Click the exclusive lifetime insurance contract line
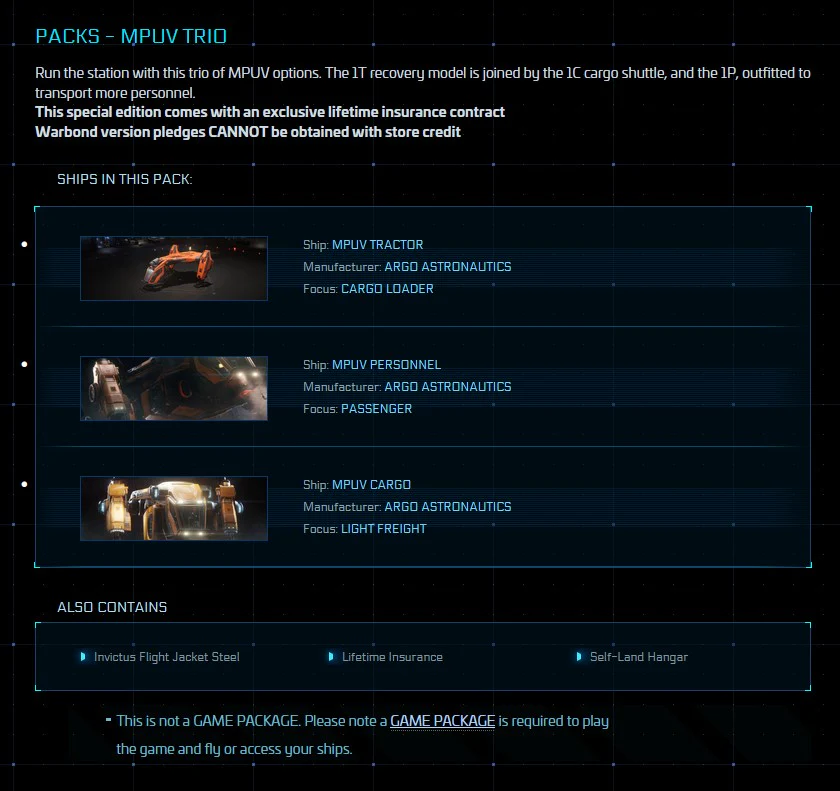The image size is (840, 791). (270, 112)
